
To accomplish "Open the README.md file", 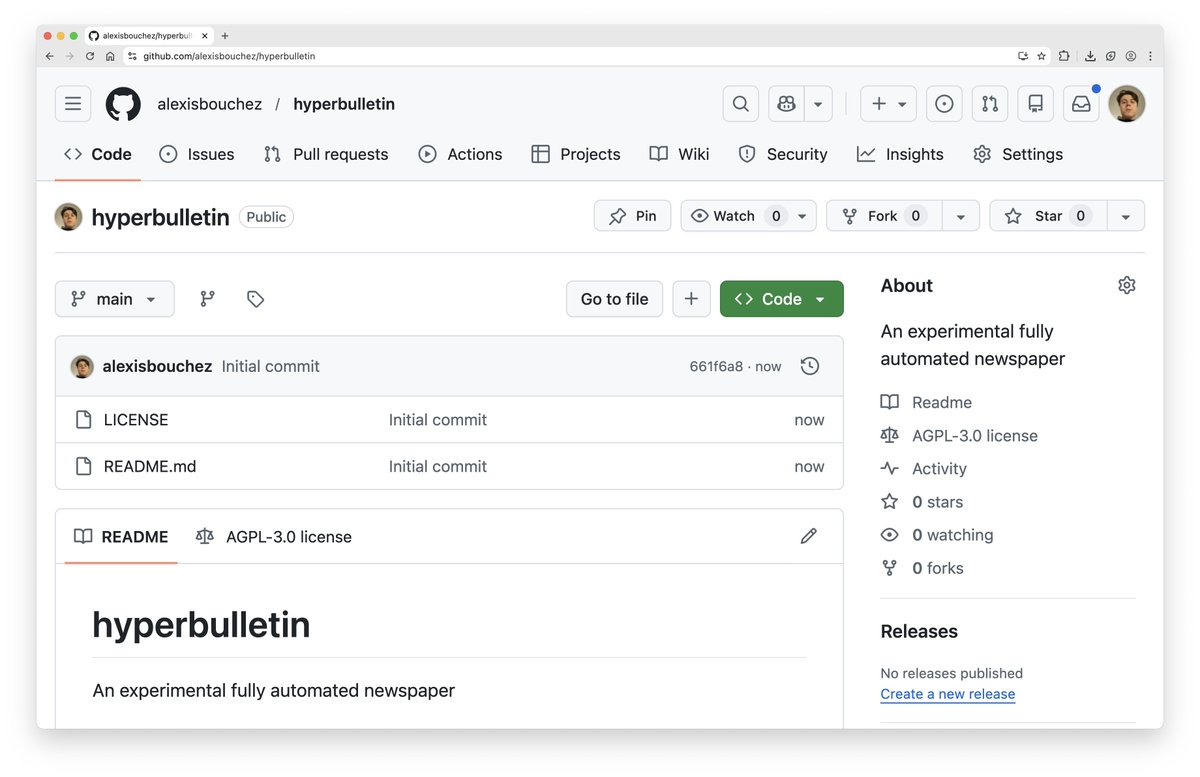I will pos(150,466).
